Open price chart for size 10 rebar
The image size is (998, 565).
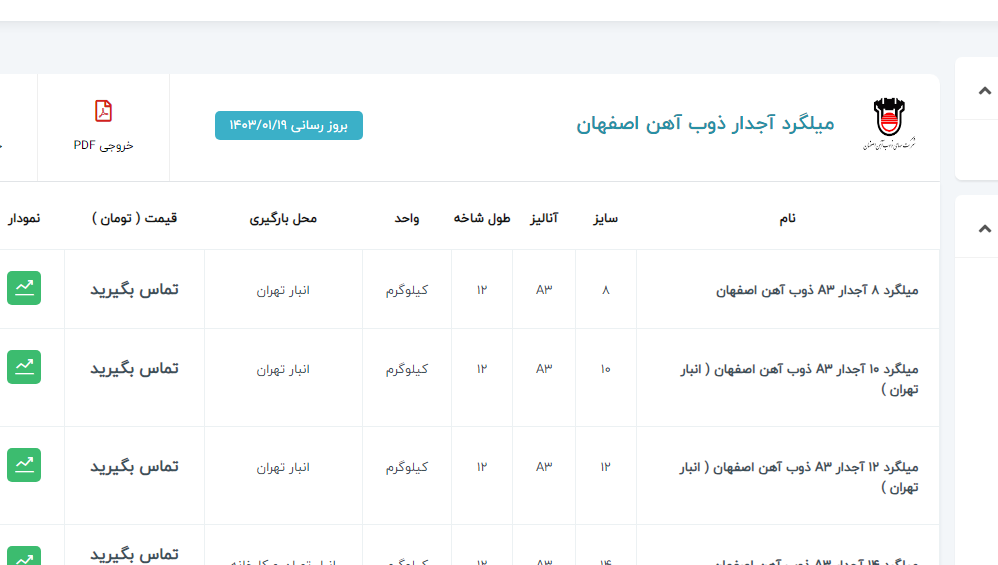(x=24, y=367)
